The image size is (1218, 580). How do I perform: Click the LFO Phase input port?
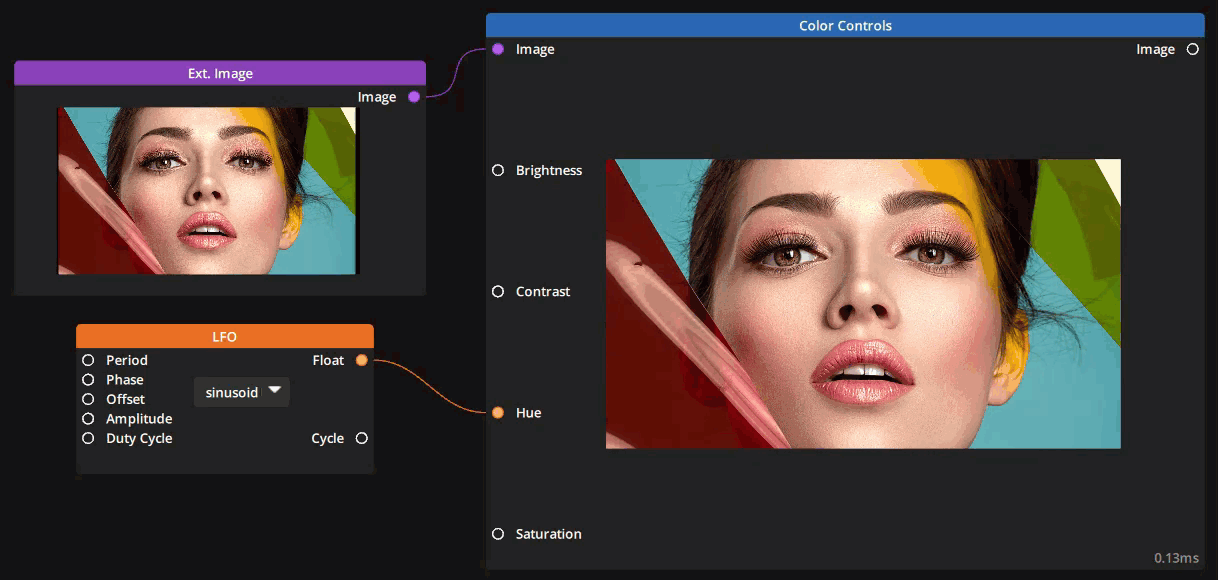tap(88, 380)
